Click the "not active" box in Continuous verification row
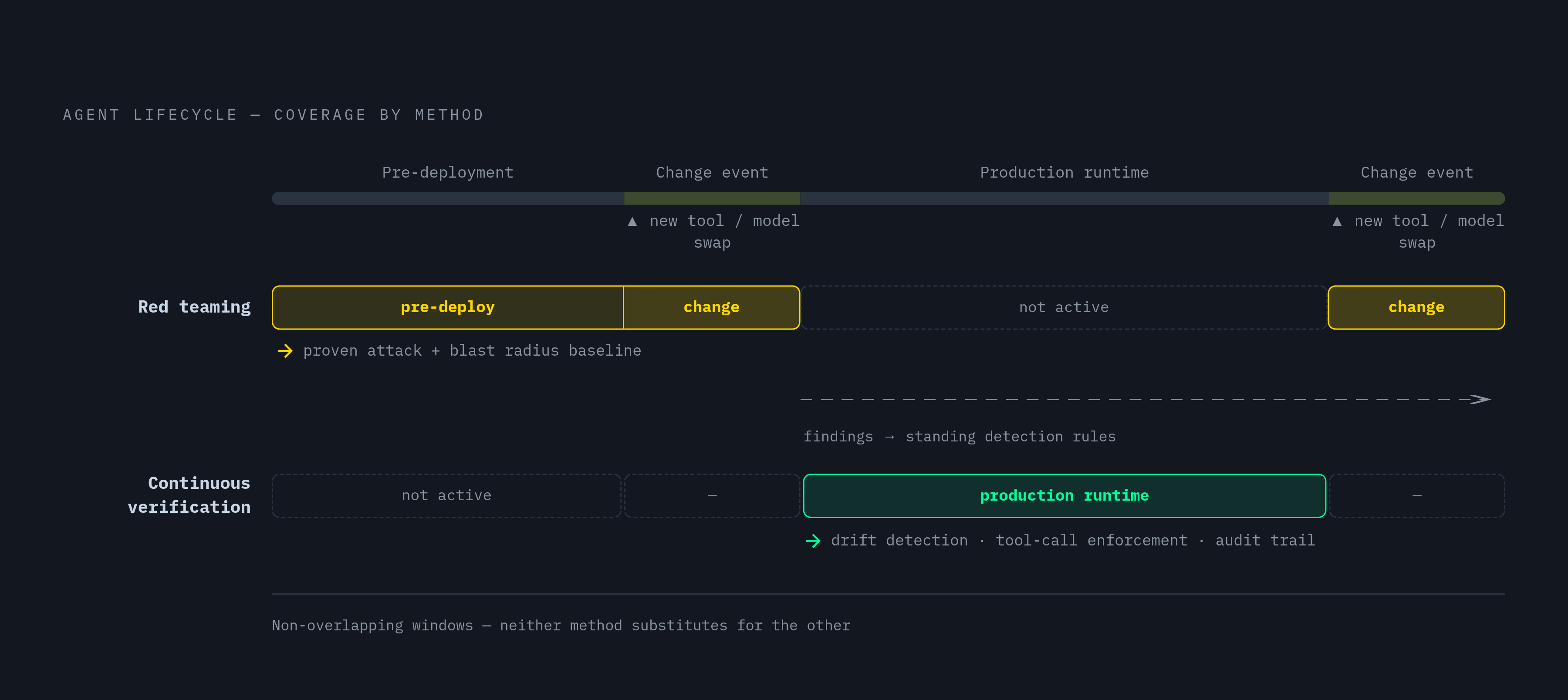This screenshot has height=700, width=1568. 446,496
